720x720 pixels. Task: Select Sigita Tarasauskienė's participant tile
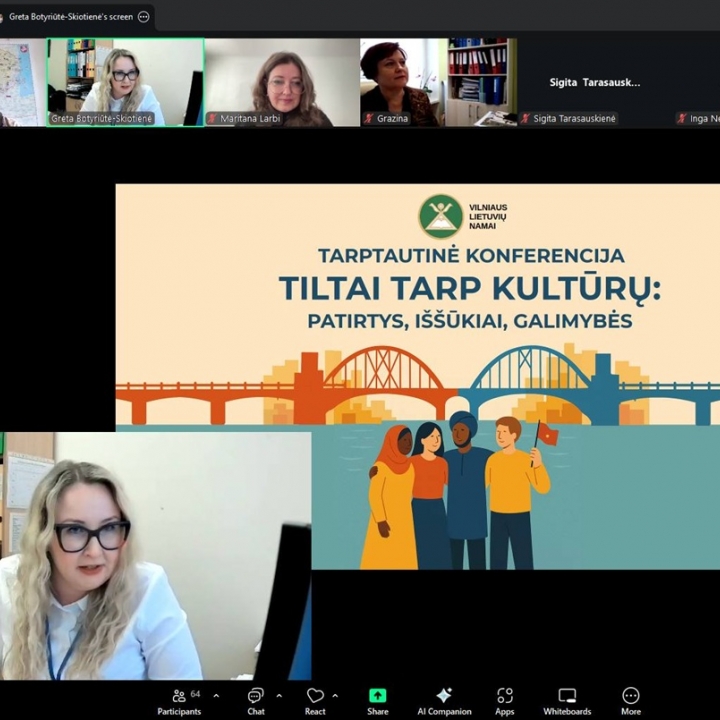click(x=594, y=82)
